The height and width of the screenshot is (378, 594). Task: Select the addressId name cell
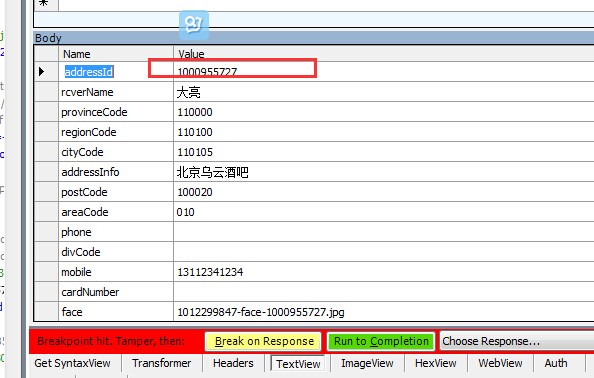tap(116, 72)
